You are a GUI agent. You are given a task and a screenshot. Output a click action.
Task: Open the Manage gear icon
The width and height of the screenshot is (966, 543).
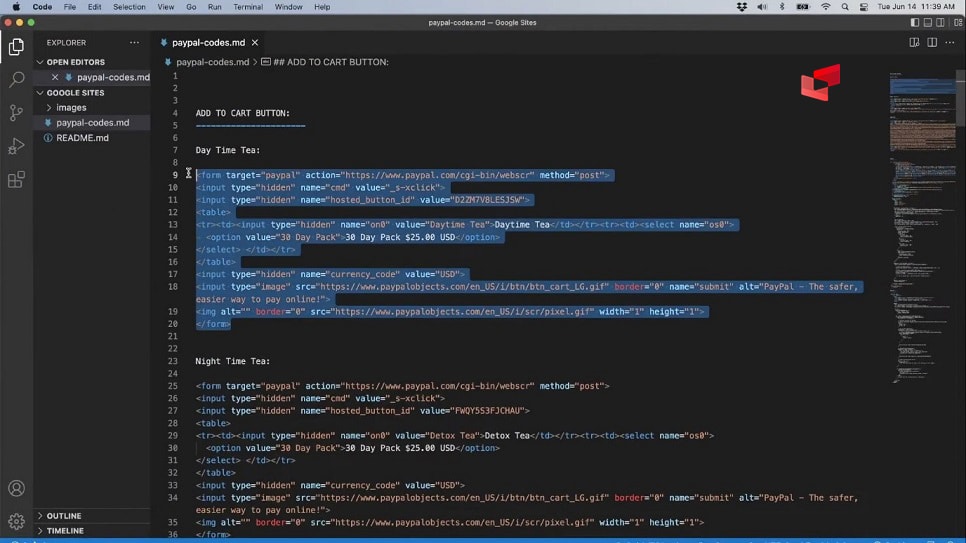tap(16, 521)
